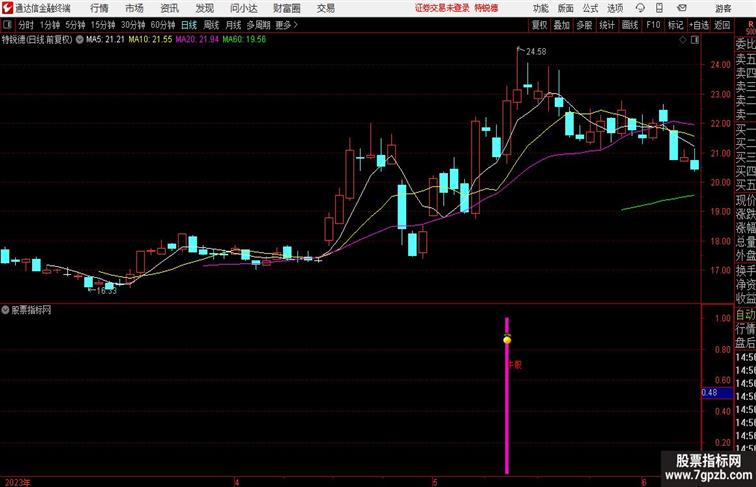Click the 叠加 overlay toolbar button
This screenshot has height=487, width=756.
pos(562,25)
